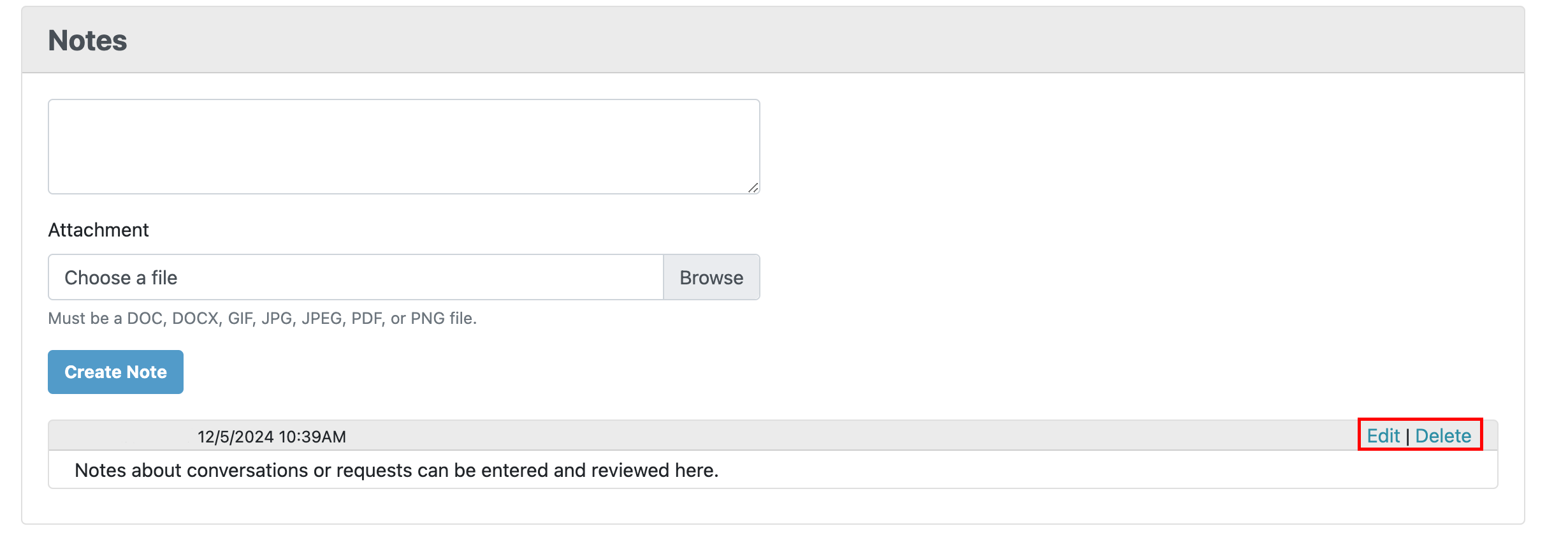Viewport: 1568px width, 533px height.
Task: Click the separator between Edit and Delete
Action: (1407, 437)
